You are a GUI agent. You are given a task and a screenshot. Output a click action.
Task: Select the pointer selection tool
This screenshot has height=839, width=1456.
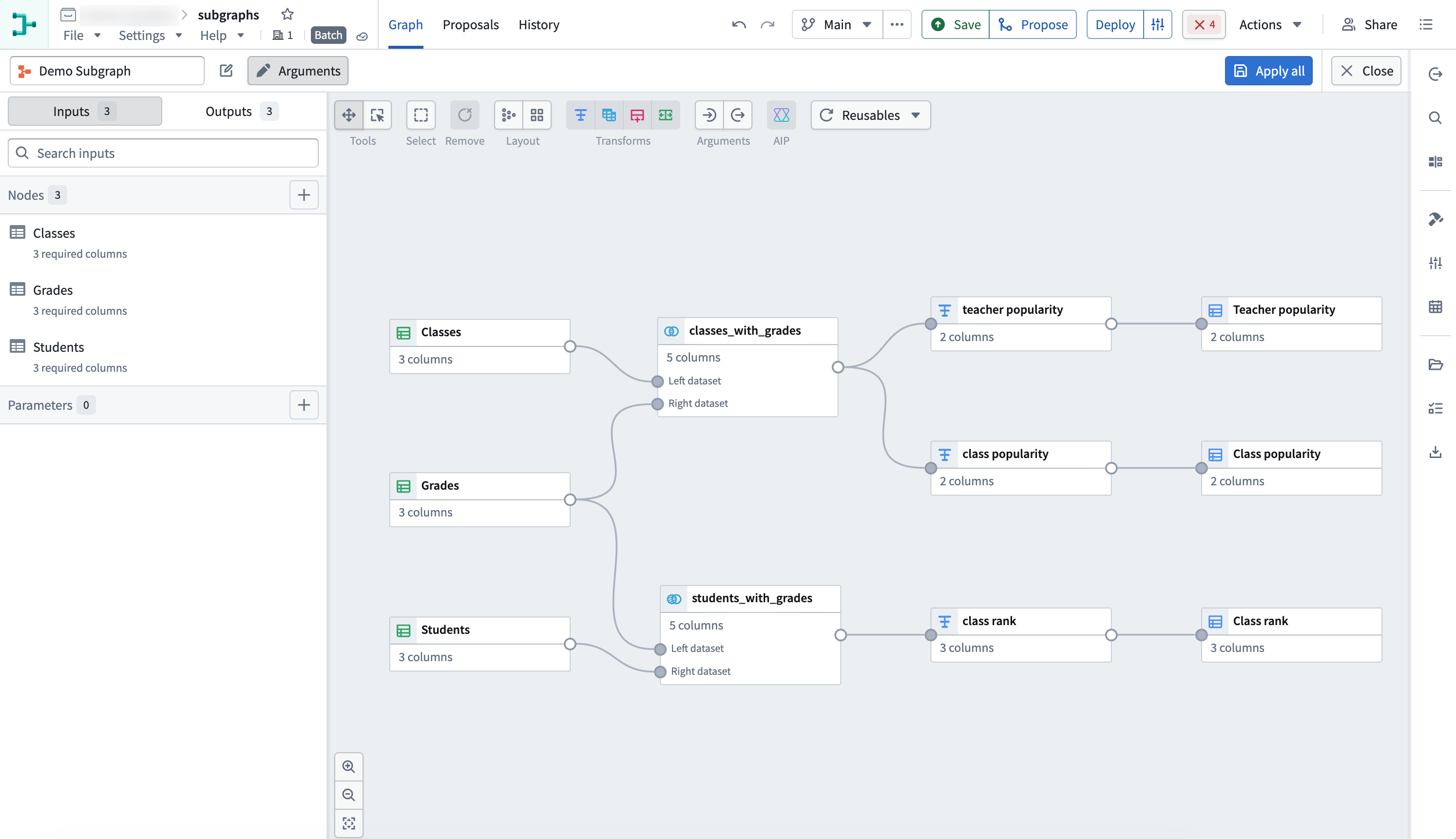click(377, 115)
